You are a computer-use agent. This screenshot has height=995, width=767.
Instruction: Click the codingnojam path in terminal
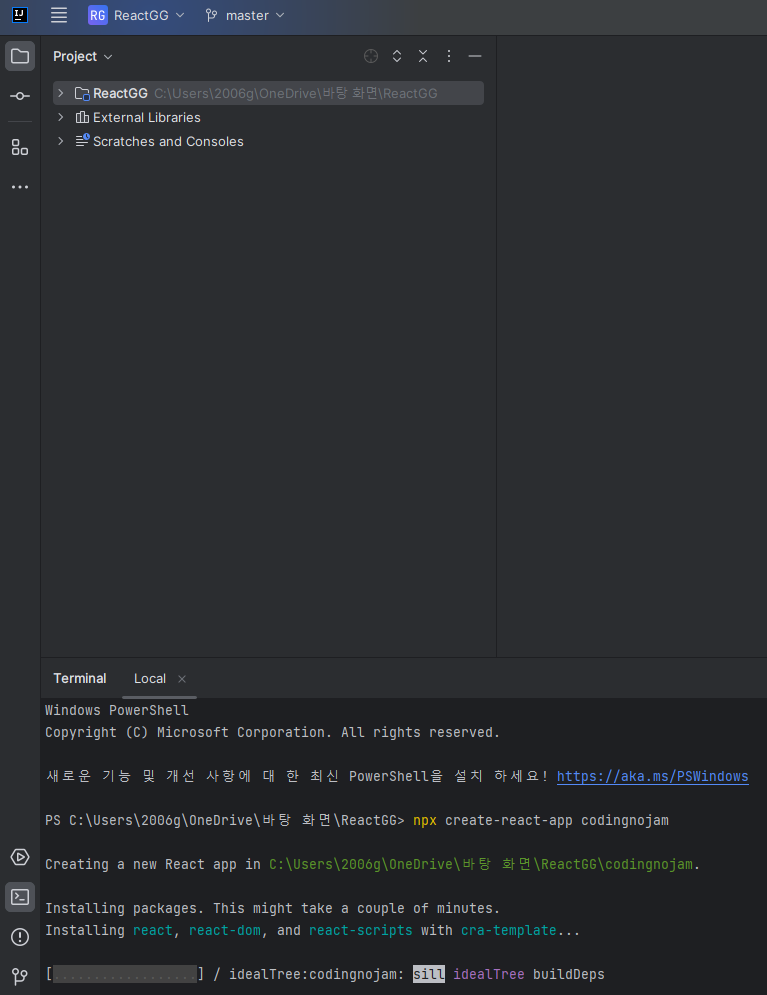(x=481, y=864)
